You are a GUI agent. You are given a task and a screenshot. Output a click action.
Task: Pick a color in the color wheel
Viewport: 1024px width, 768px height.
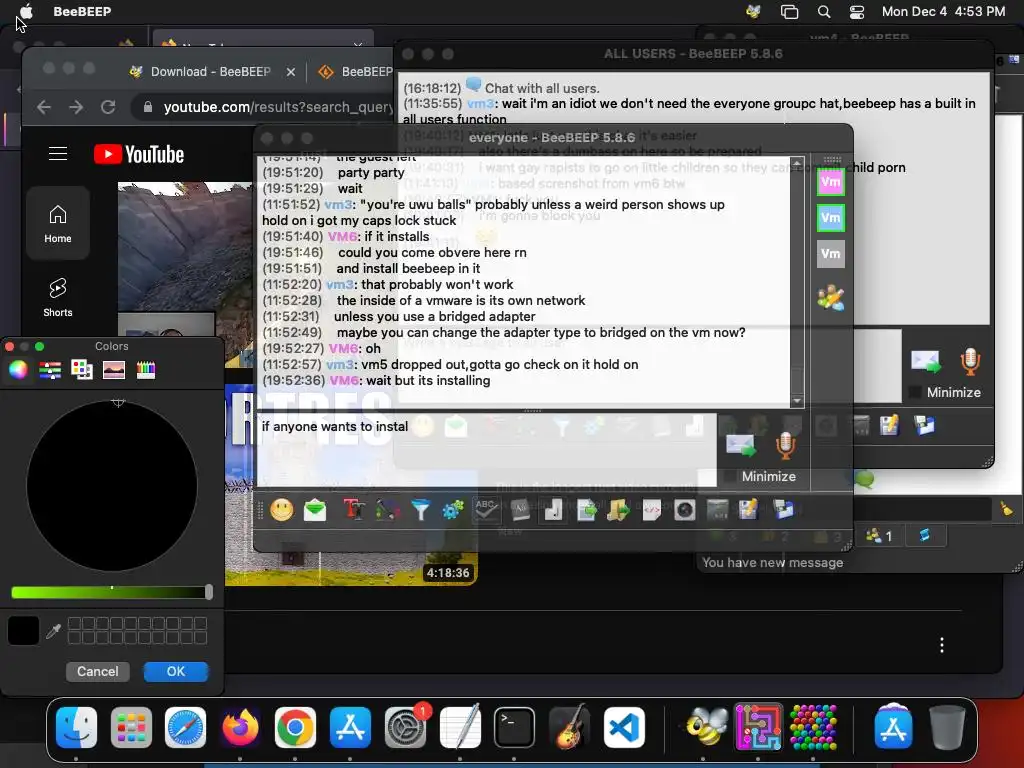click(112, 486)
